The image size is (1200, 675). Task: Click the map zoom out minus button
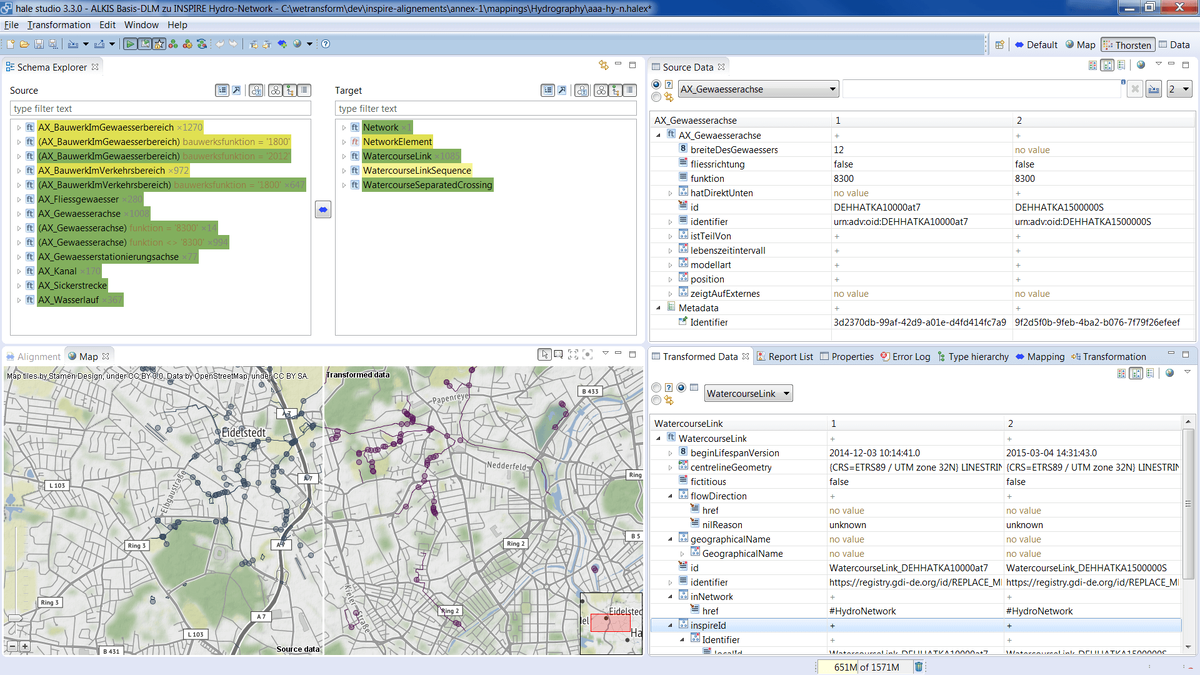tap(10, 646)
